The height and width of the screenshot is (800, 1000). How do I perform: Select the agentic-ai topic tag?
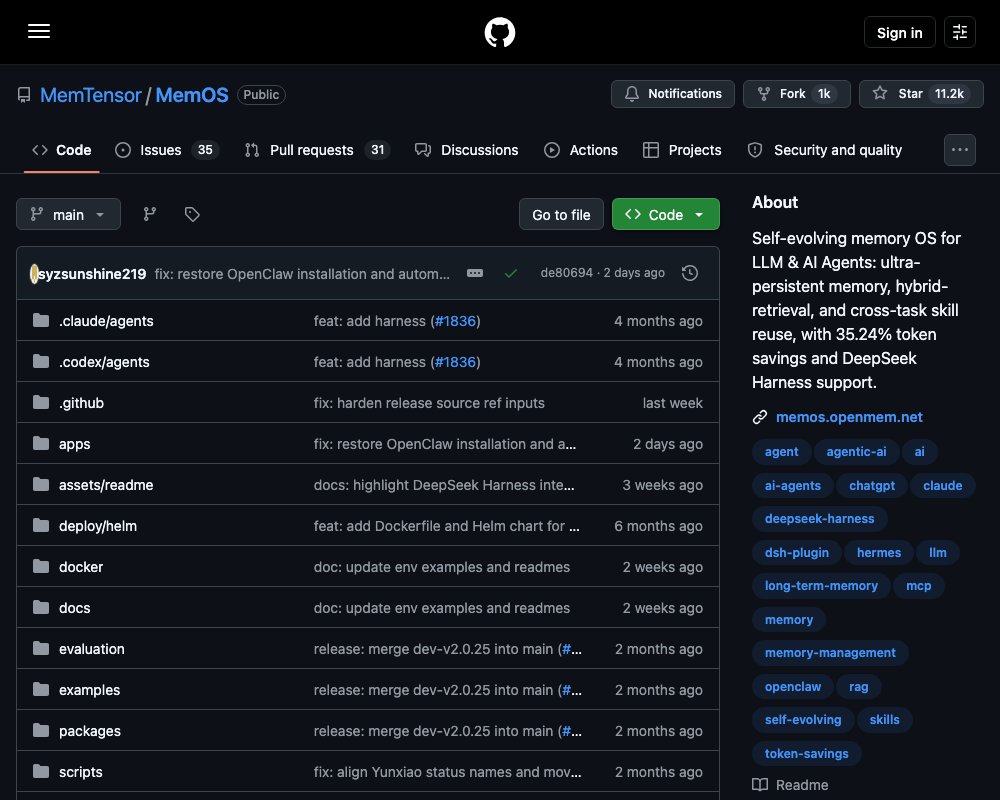point(856,452)
